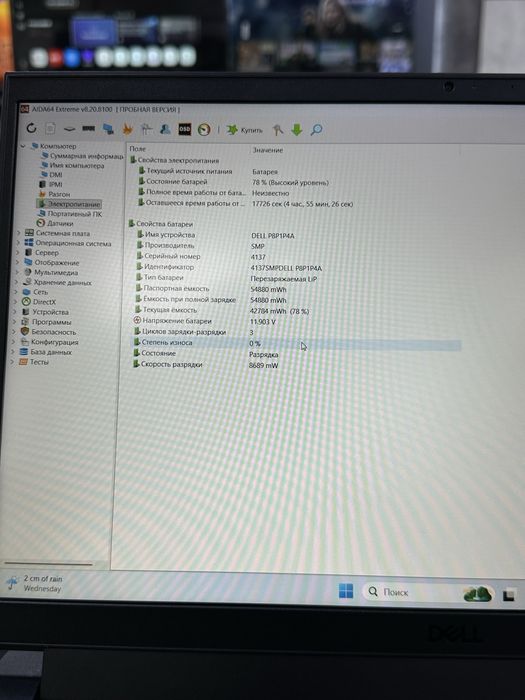The image size is (525, 700).
Task: Collapse the Компьютер tree node
Action: pos(23,146)
